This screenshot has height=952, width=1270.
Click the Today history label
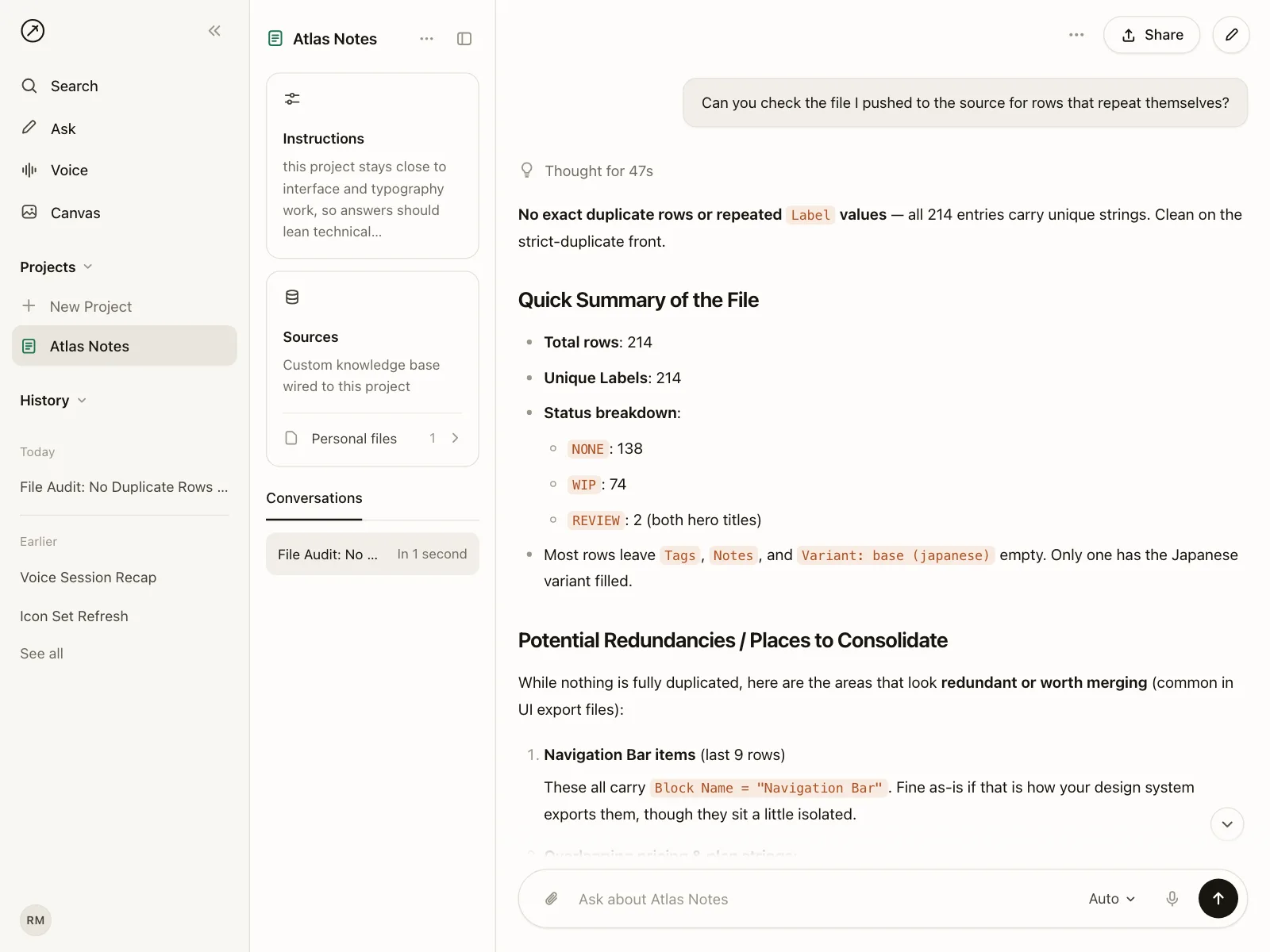point(37,452)
